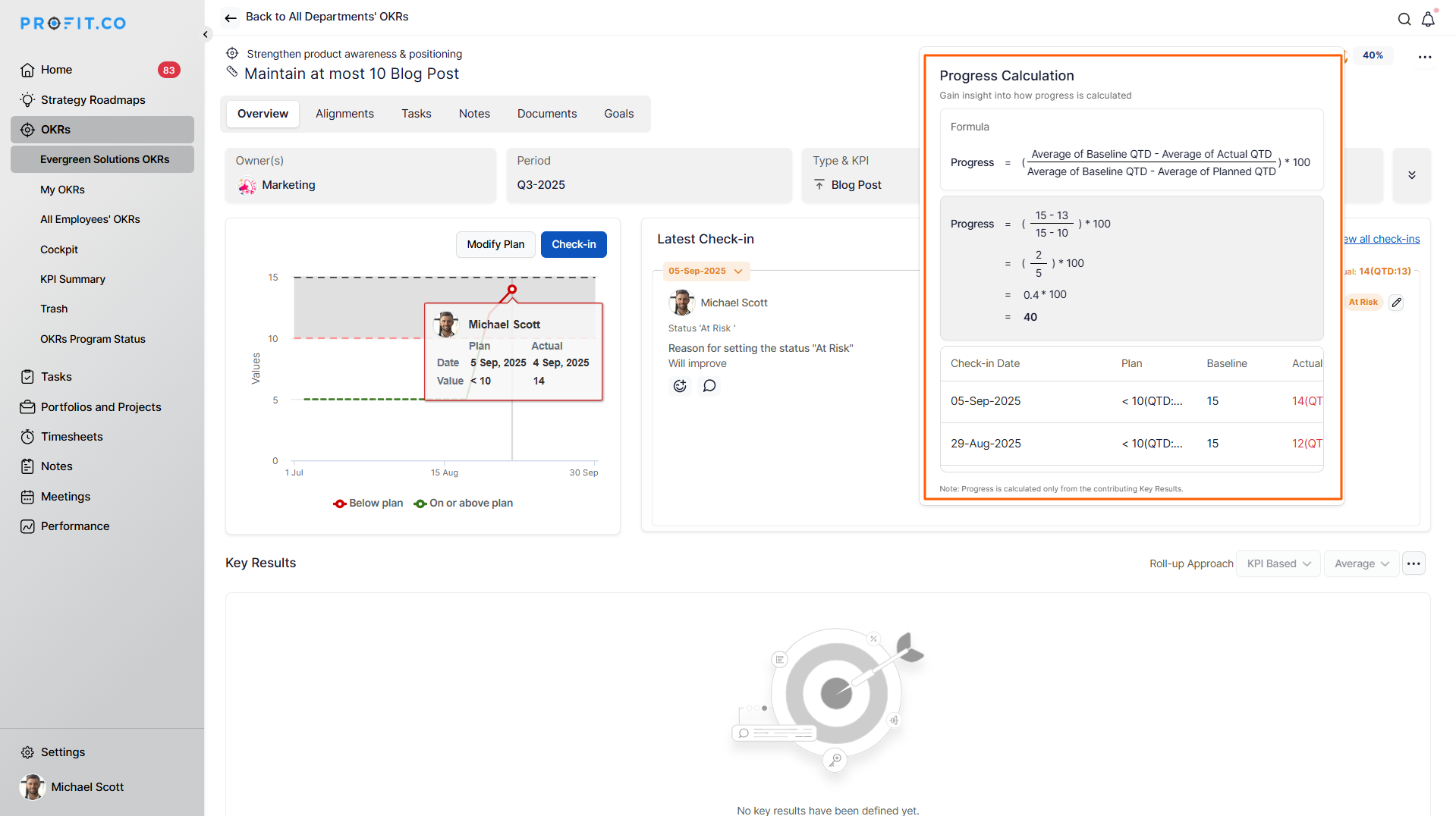Click the search magnifier icon
Screen dimensions: 1456x816
point(1404,20)
